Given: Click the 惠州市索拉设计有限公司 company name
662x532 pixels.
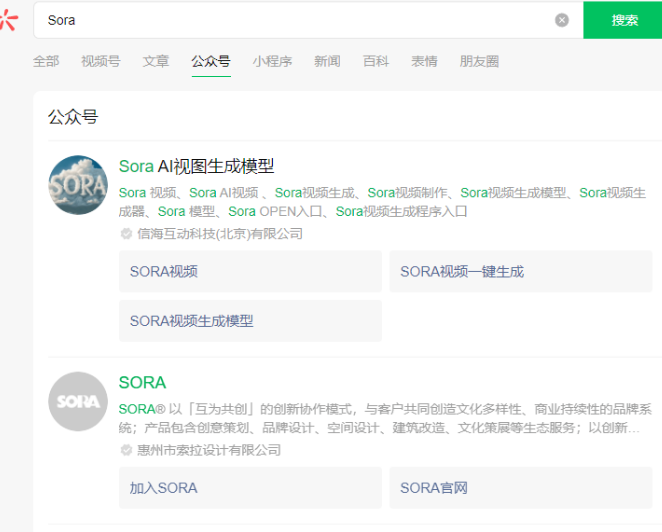Looking at the screenshot, I should pos(209,450).
